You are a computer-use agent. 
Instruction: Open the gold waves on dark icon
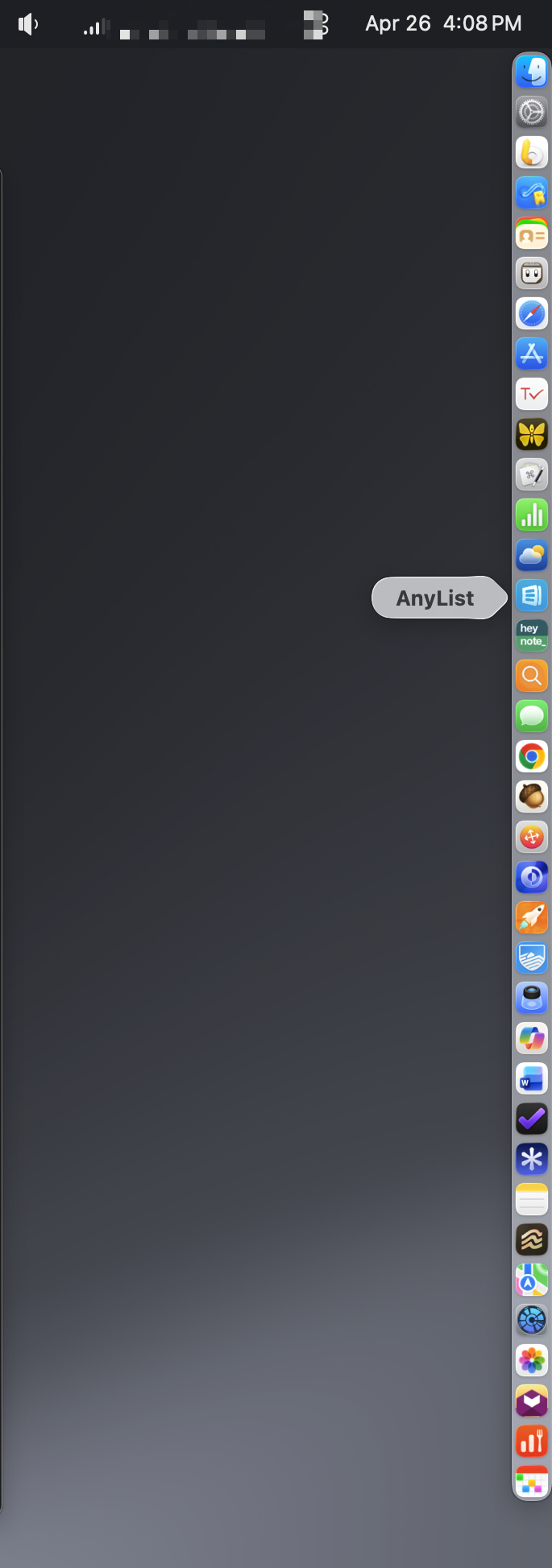[532, 1240]
